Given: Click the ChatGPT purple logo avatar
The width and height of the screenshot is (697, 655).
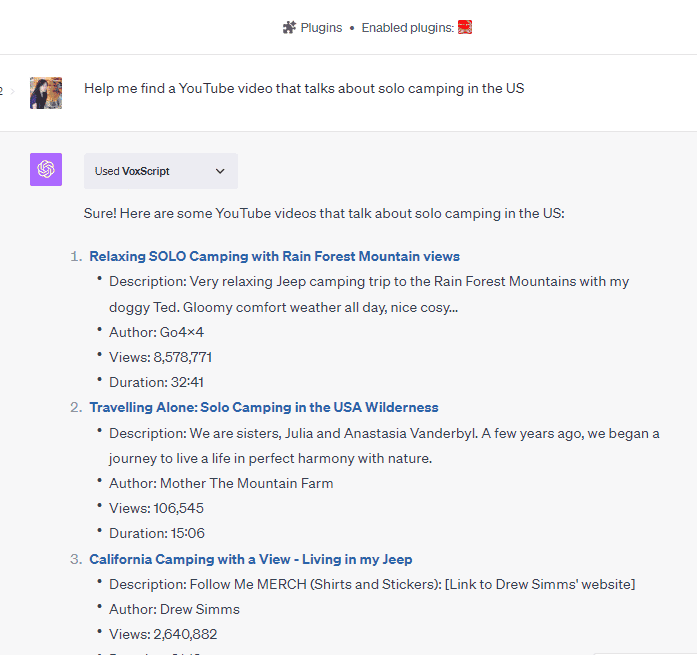Looking at the screenshot, I should 46,169.
